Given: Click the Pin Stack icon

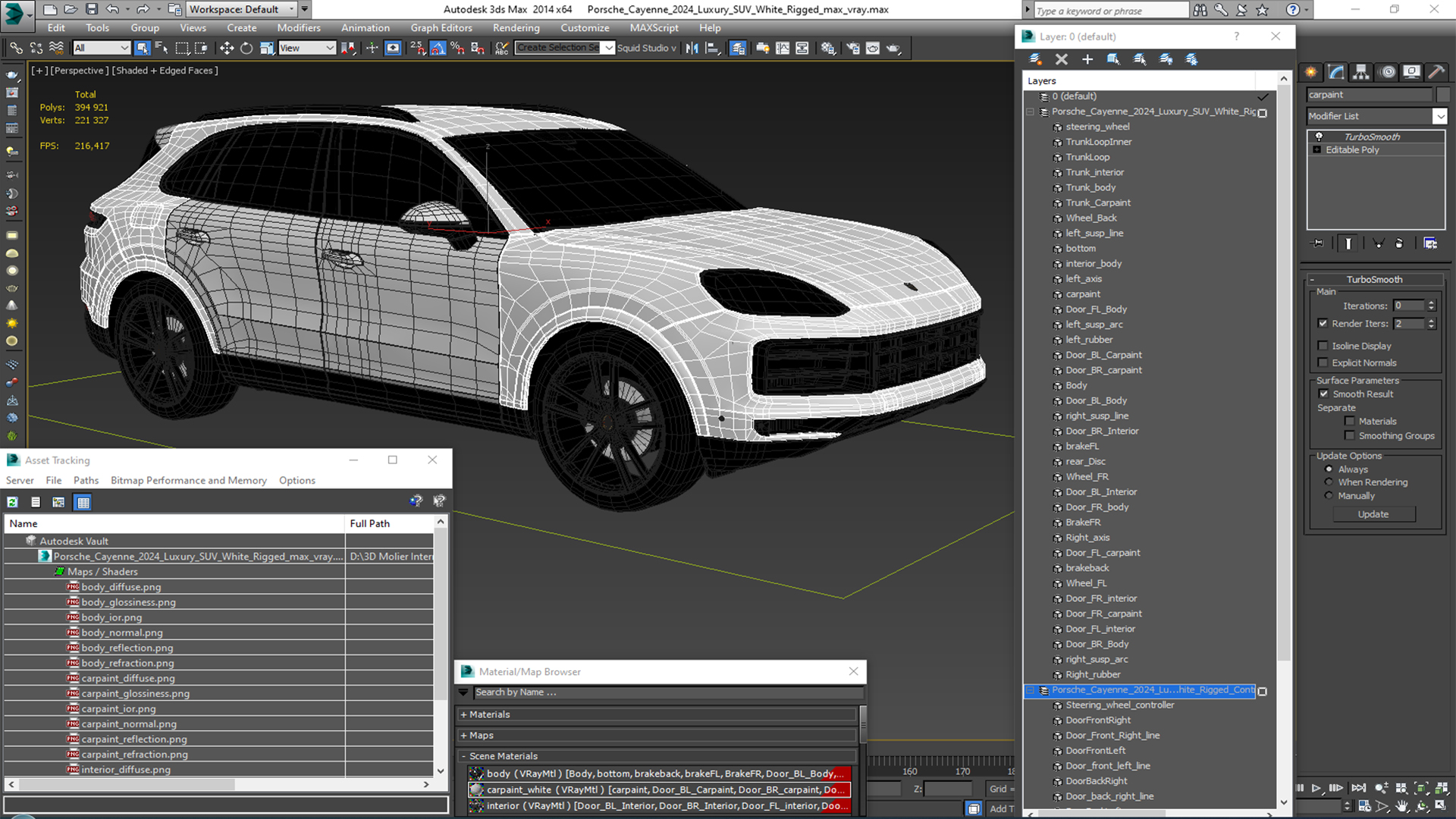Looking at the screenshot, I should click(x=1318, y=243).
